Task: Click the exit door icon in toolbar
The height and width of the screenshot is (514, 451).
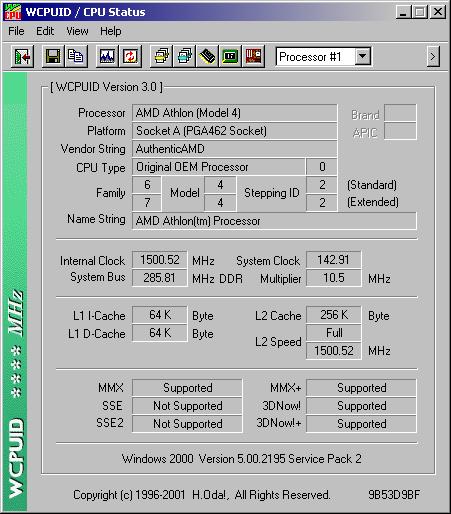Action: click(x=22, y=56)
